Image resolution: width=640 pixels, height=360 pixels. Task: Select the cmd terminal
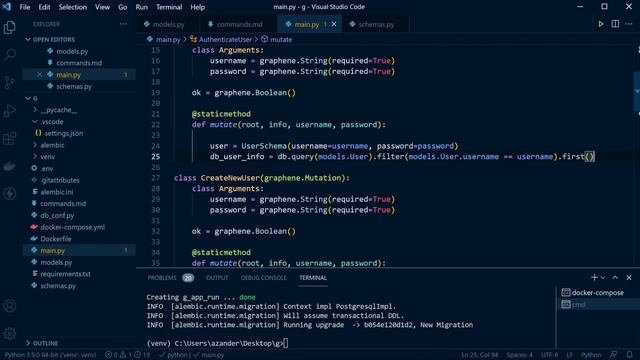coord(598,304)
